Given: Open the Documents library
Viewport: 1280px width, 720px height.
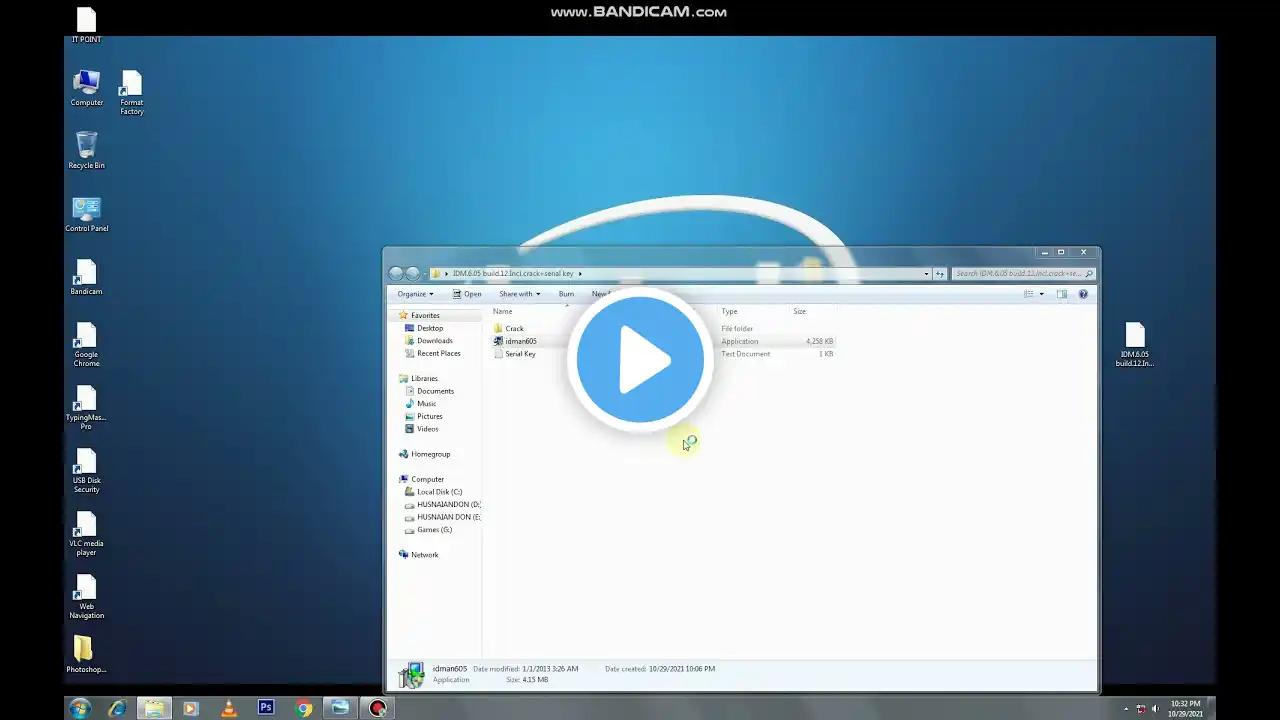Looking at the screenshot, I should (x=435, y=391).
